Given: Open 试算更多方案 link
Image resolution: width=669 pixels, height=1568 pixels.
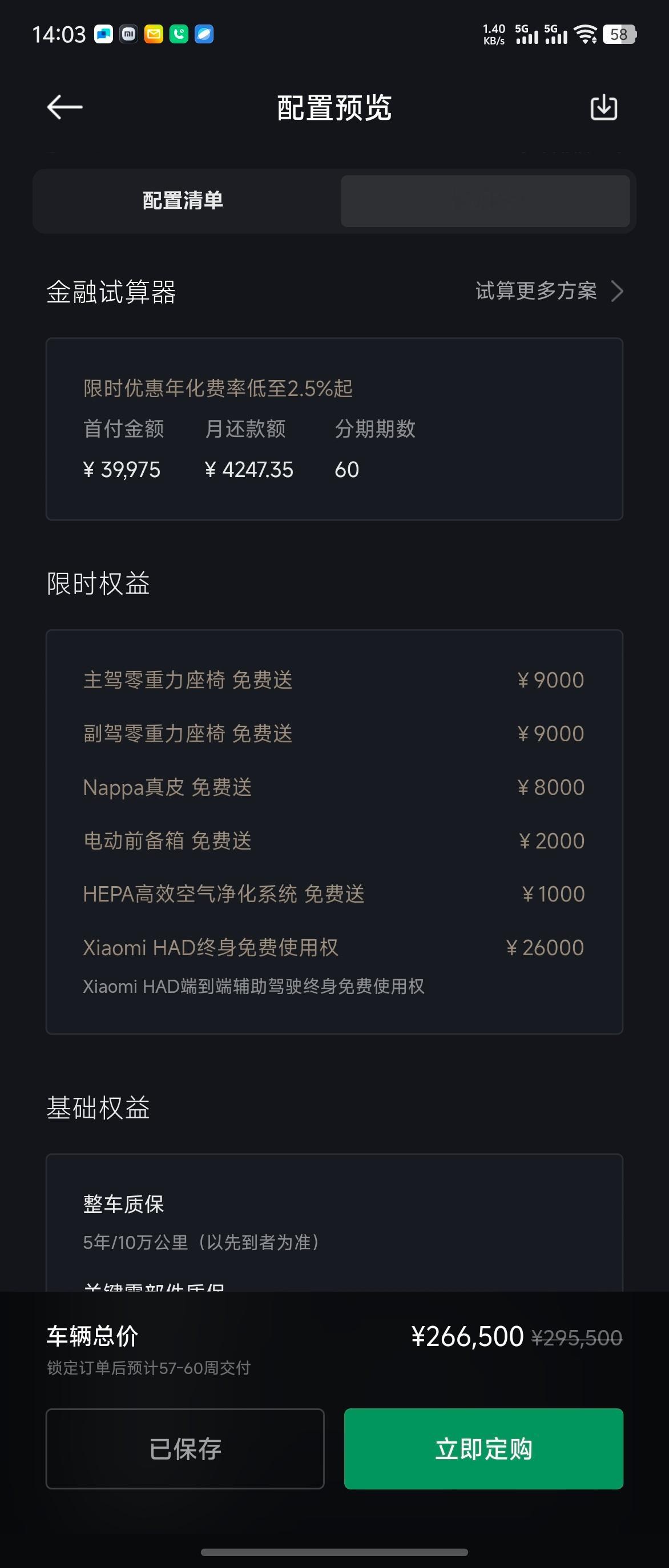Looking at the screenshot, I should (x=535, y=291).
